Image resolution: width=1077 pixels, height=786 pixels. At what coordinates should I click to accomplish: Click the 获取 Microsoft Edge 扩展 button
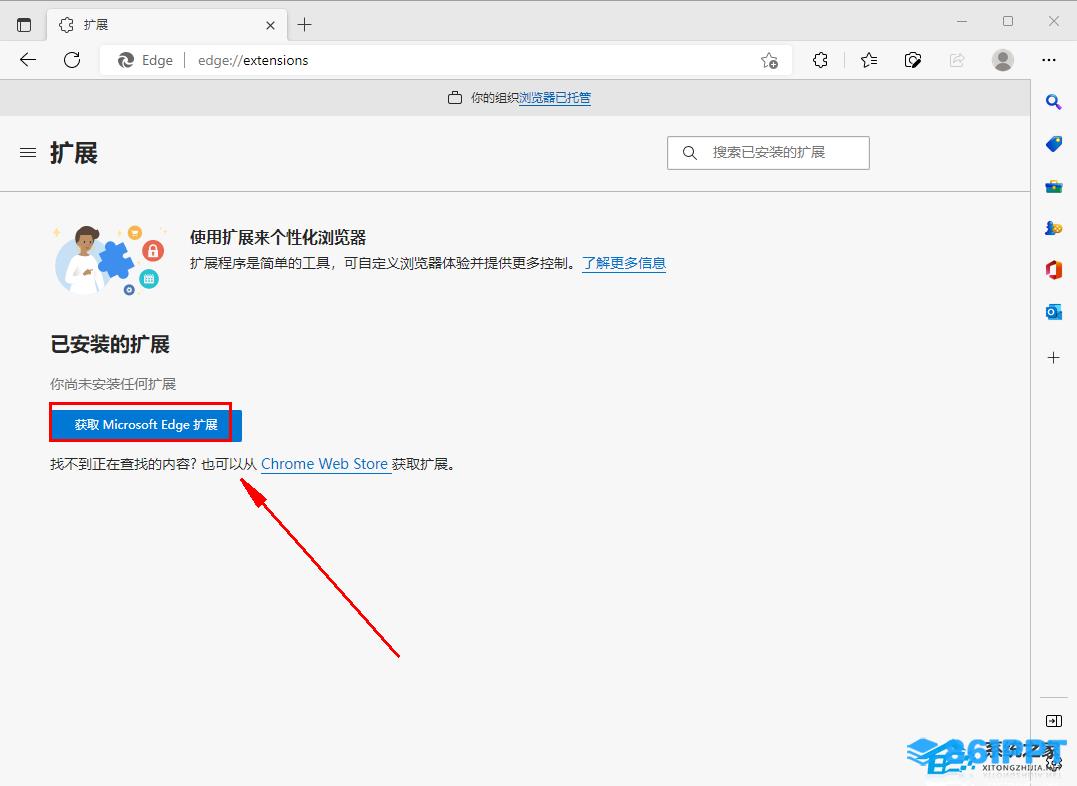(146, 425)
